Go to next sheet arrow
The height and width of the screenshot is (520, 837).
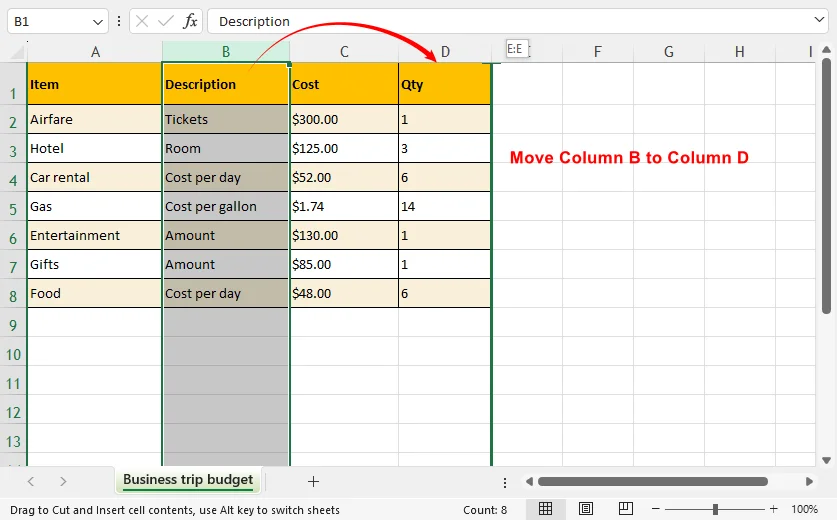(x=63, y=482)
